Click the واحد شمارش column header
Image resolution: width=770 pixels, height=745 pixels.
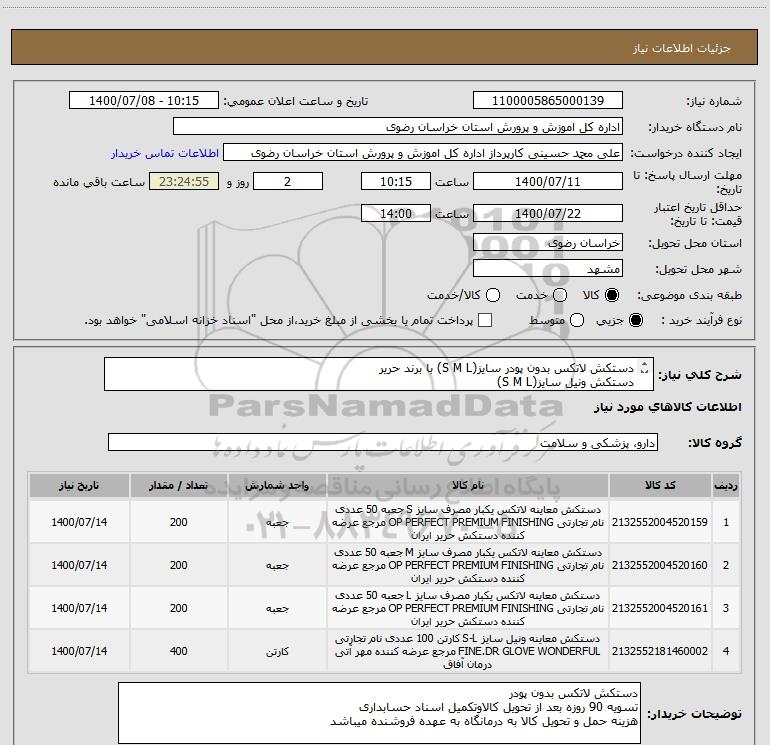pyautogui.click(x=277, y=486)
